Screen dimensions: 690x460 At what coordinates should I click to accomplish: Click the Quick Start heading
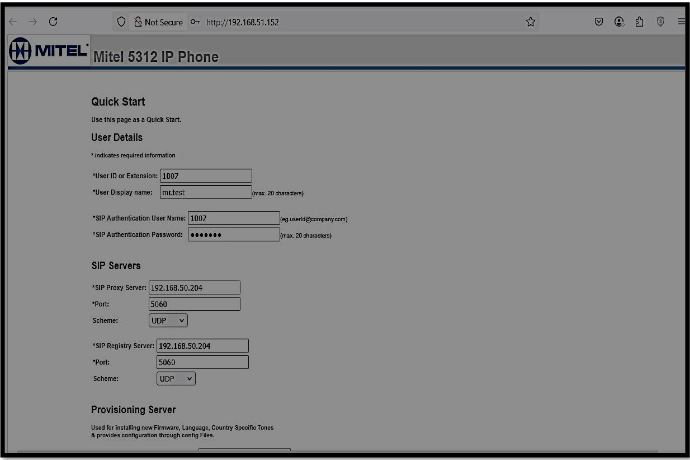coord(118,102)
